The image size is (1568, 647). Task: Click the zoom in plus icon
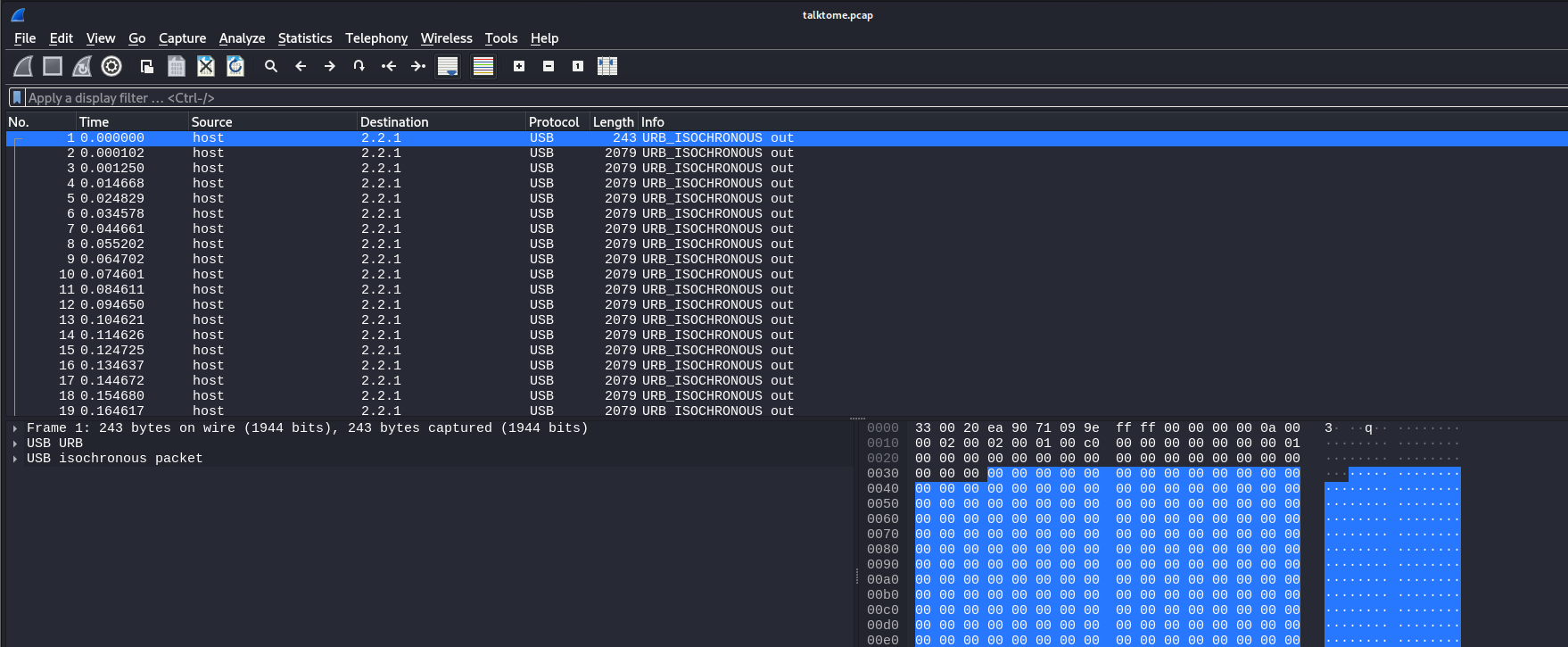click(519, 66)
